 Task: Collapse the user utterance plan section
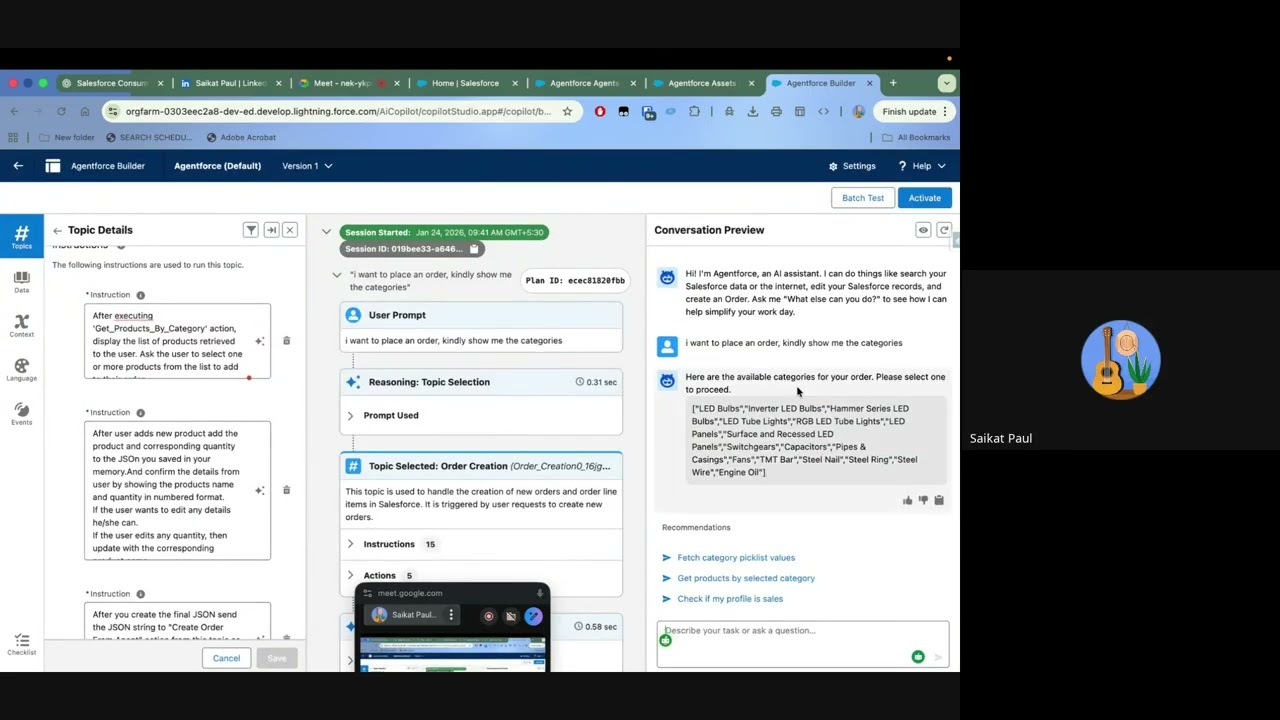point(337,275)
